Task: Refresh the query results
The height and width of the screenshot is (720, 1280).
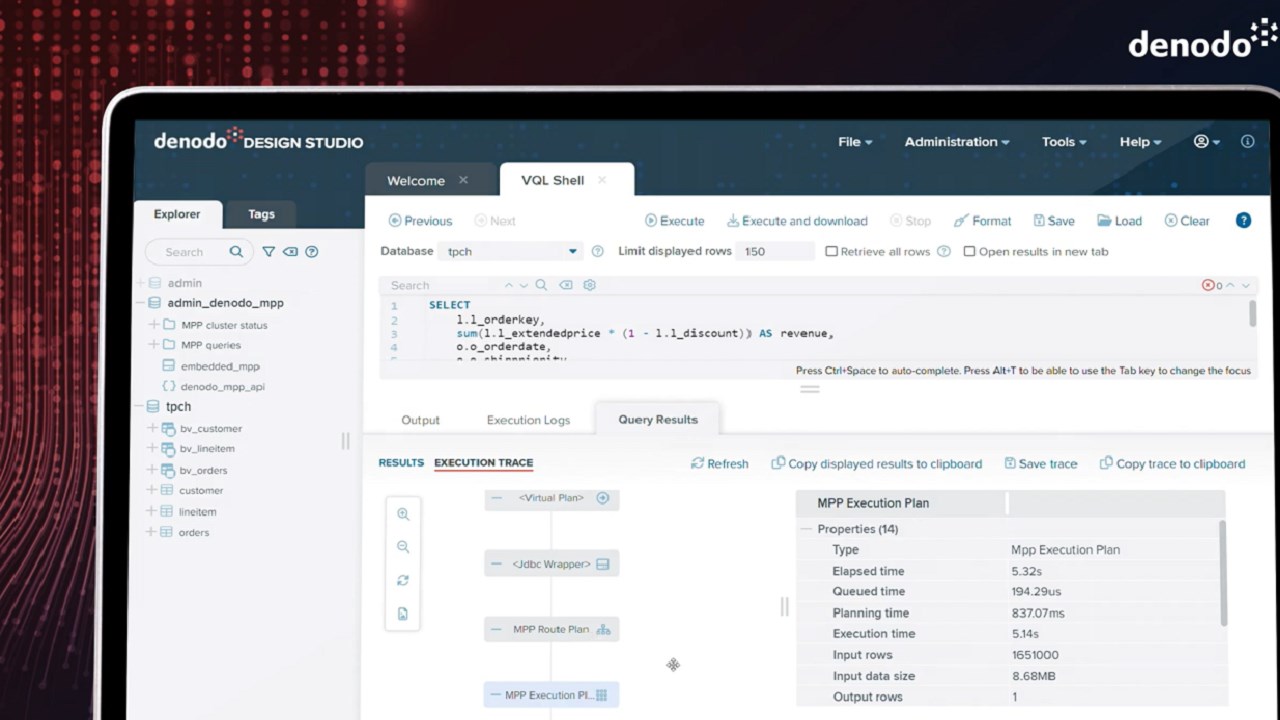Action: click(x=720, y=464)
